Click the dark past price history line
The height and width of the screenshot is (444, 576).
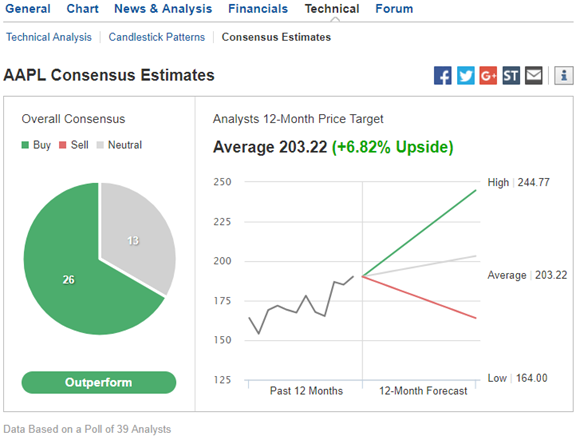pyautogui.click(x=306, y=296)
